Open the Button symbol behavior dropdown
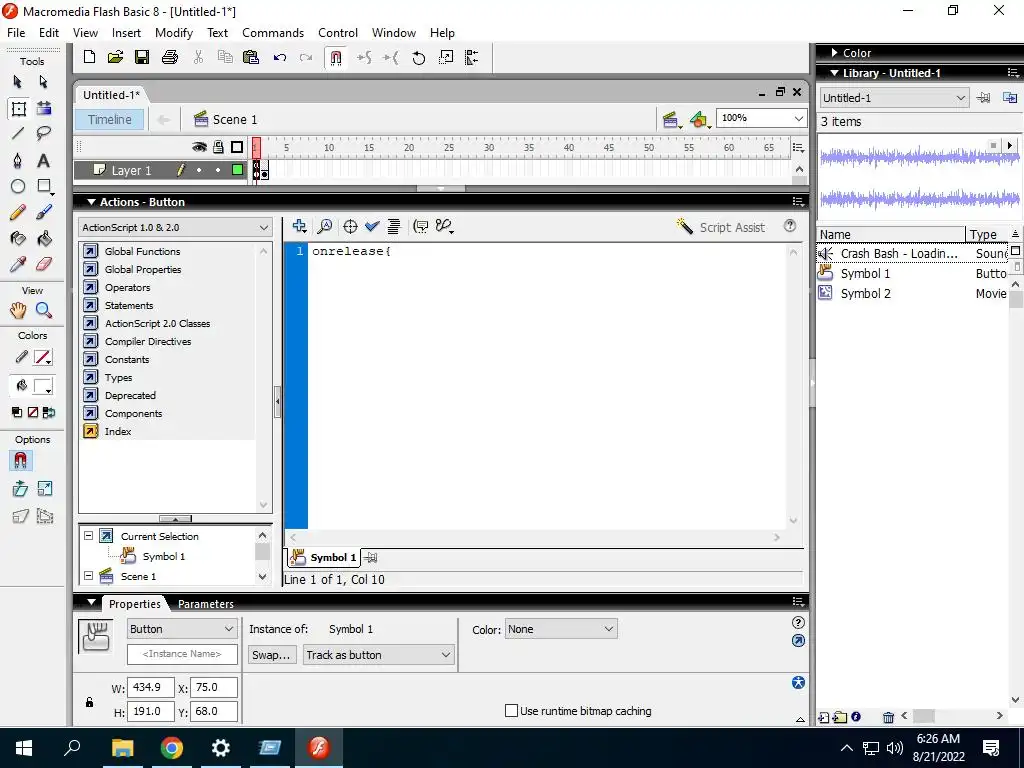 click(182, 629)
